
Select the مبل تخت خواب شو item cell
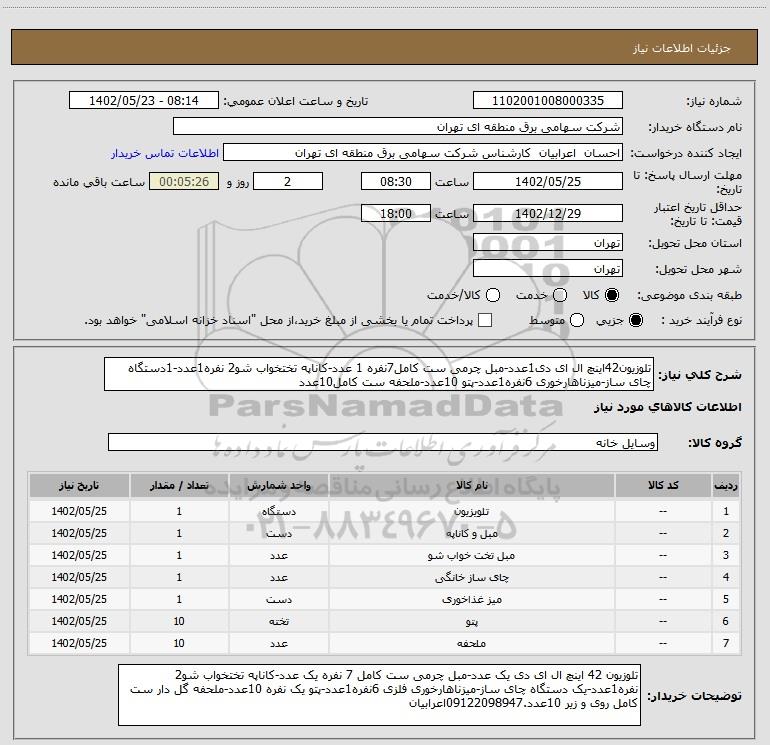(471, 555)
